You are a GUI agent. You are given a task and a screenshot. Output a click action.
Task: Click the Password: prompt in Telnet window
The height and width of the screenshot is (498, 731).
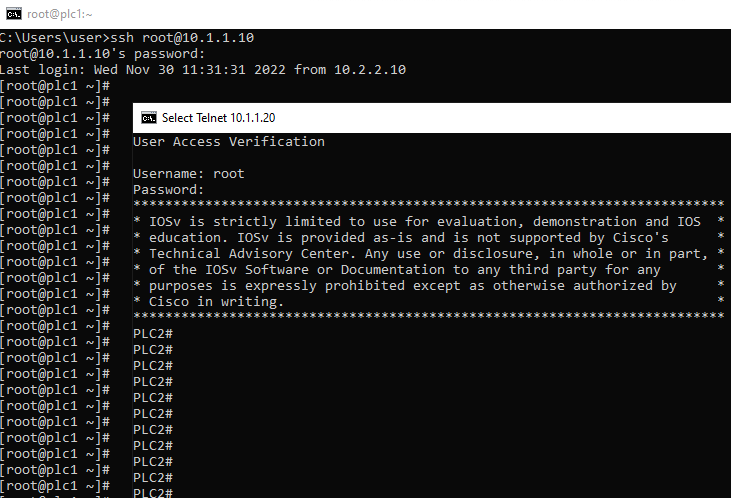(x=169, y=190)
